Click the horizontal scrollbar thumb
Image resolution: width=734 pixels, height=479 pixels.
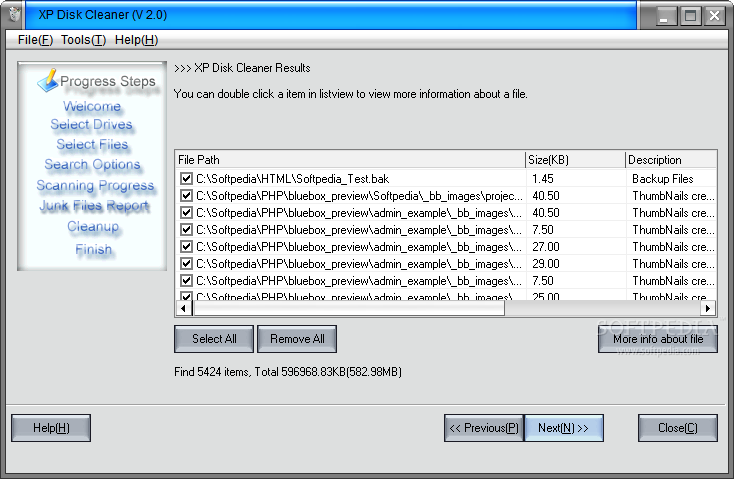pyautogui.click(x=349, y=308)
